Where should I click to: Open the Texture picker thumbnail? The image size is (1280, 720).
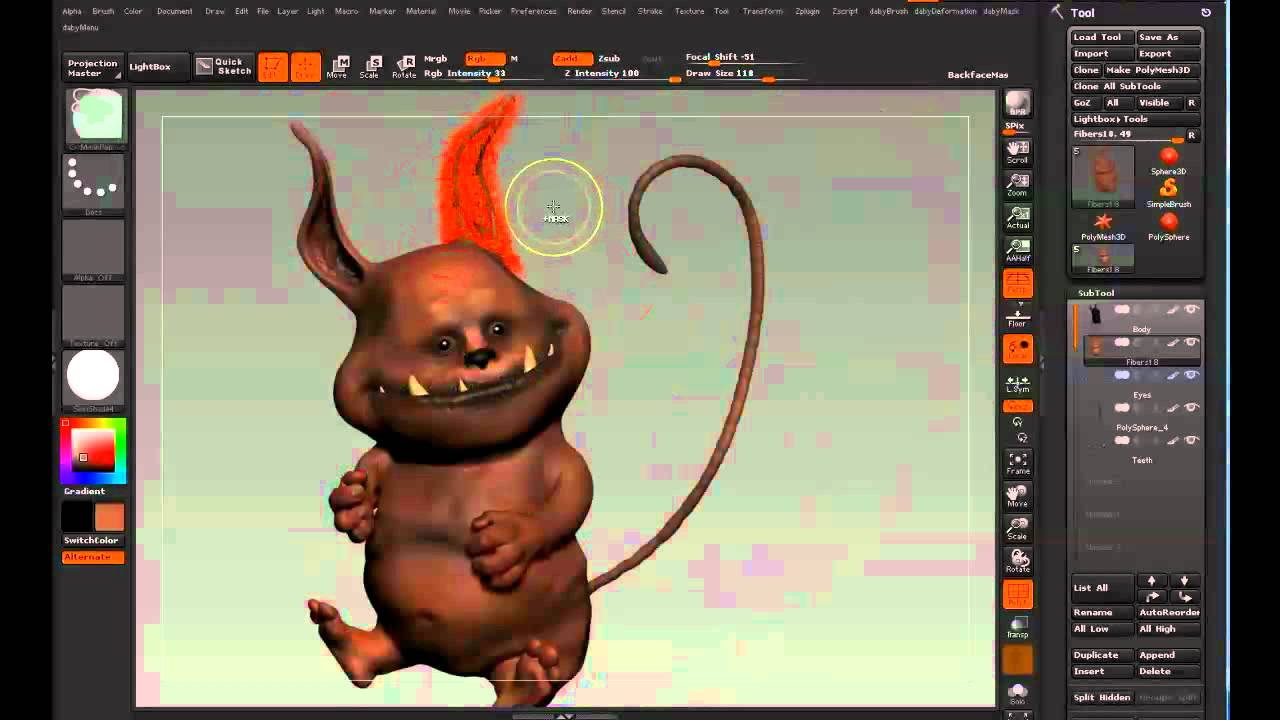(94, 315)
